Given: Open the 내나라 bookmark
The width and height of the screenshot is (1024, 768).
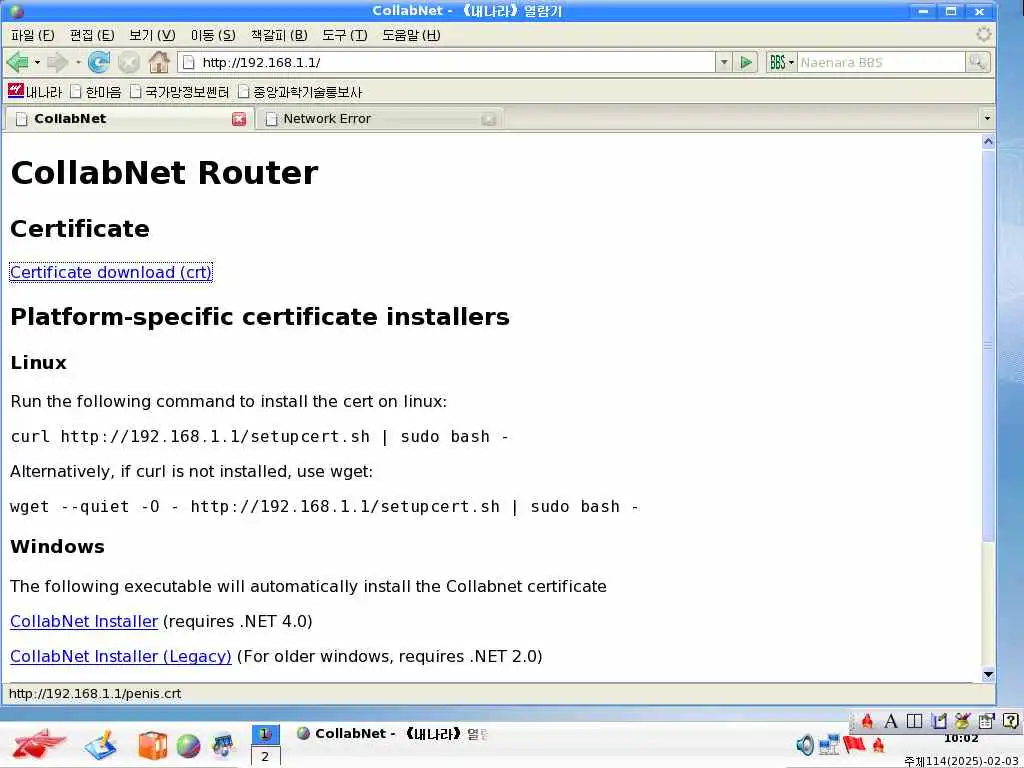Looking at the screenshot, I should pos(35,91).
